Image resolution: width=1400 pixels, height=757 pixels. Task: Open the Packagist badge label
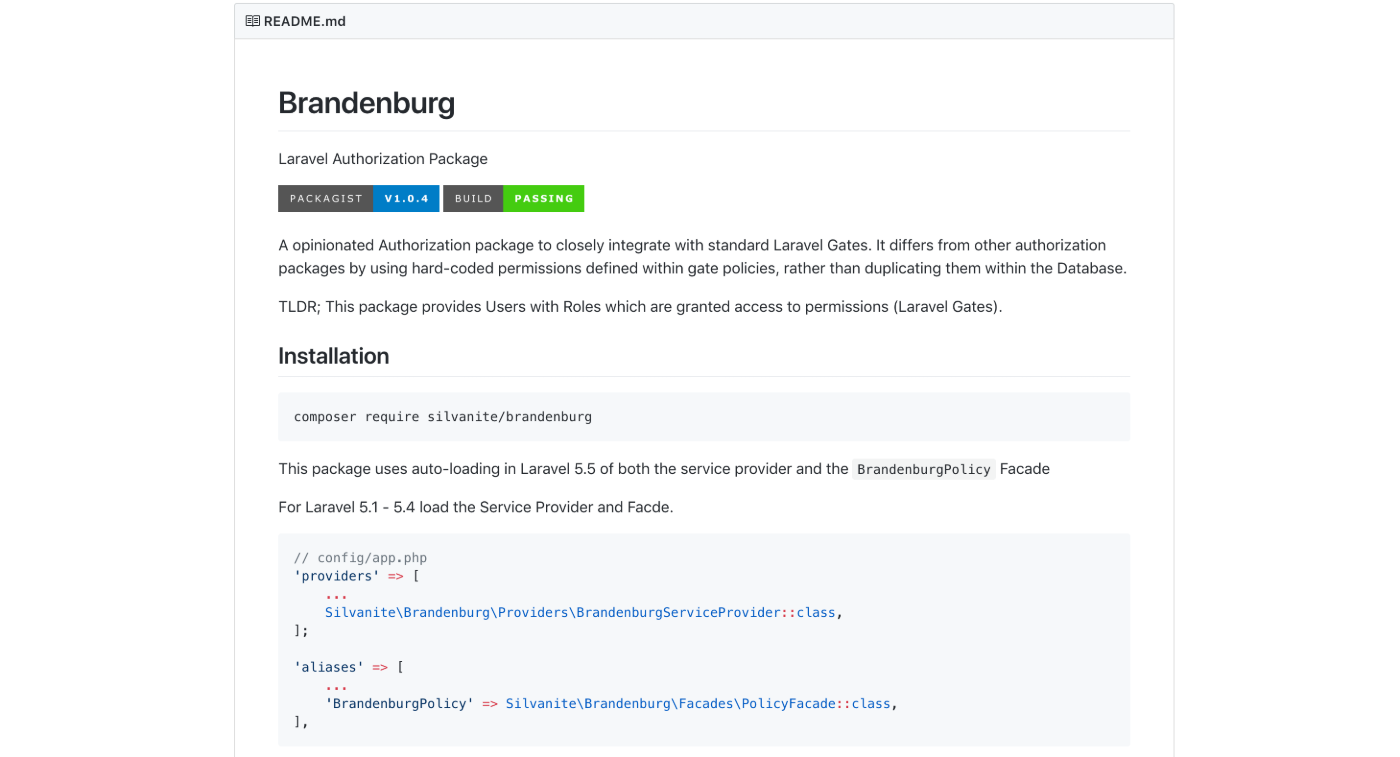(x=326, y=199)
